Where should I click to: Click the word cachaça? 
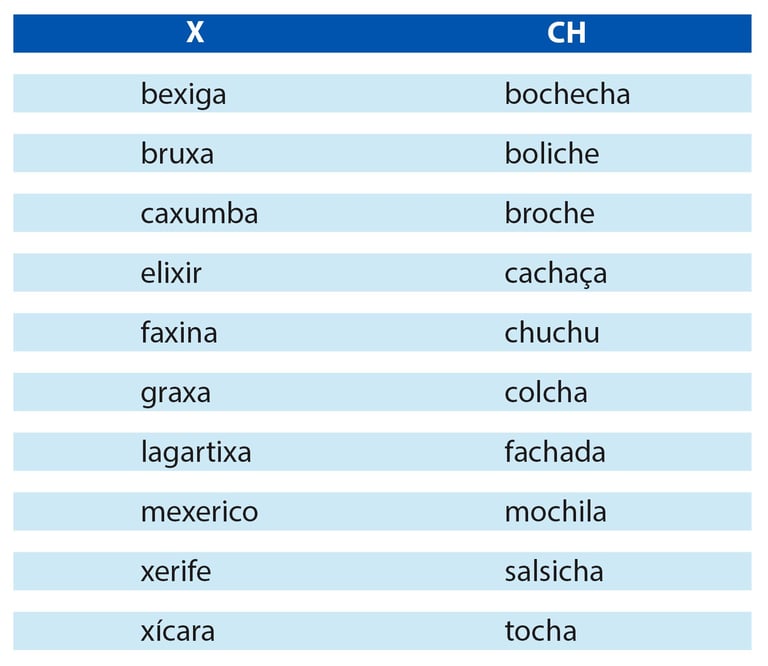point(556,274)
